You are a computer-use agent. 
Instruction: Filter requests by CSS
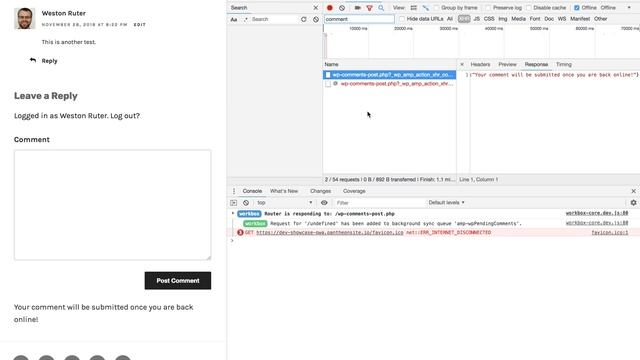coord(489,19)
